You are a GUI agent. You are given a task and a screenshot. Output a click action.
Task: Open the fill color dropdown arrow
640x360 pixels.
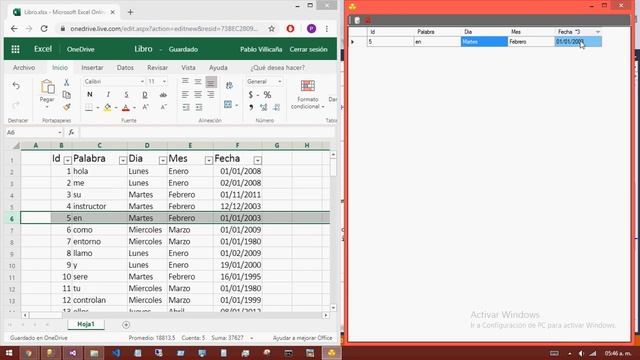pos(116,108)
